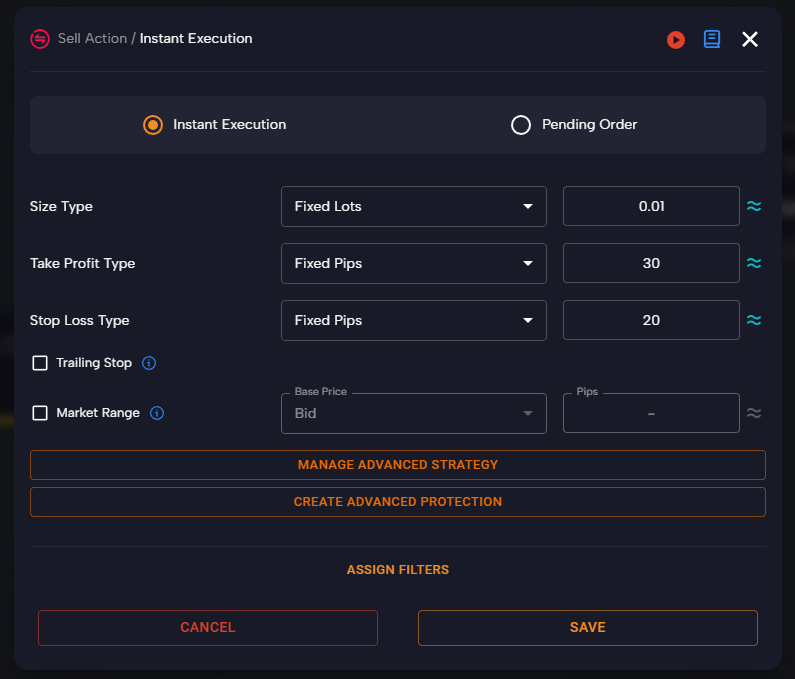
Task: Click the wave icon next to Size value
Action: (x=754, y=206)
